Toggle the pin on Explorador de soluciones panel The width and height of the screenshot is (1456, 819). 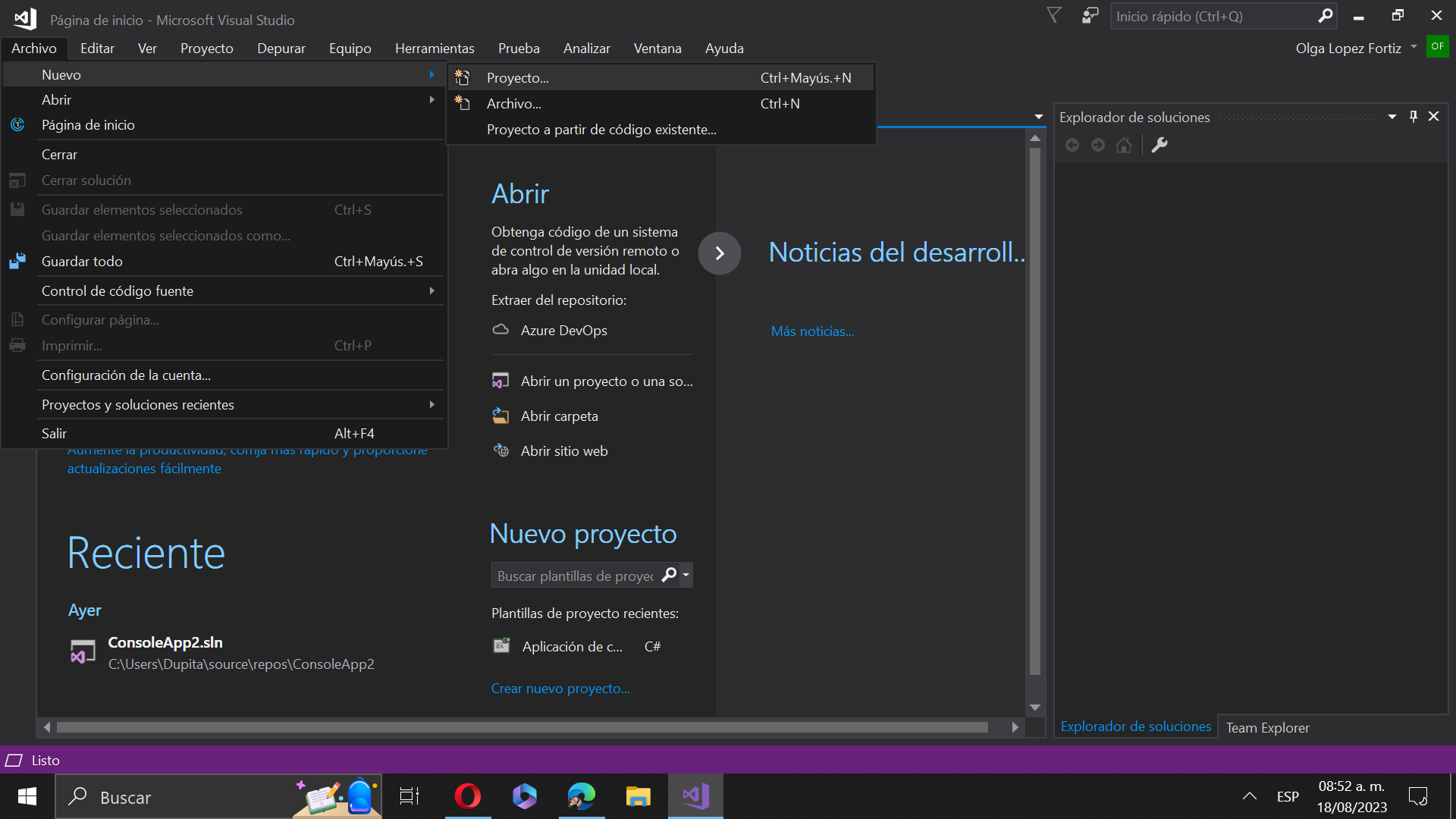click(x=1414, y=116)
